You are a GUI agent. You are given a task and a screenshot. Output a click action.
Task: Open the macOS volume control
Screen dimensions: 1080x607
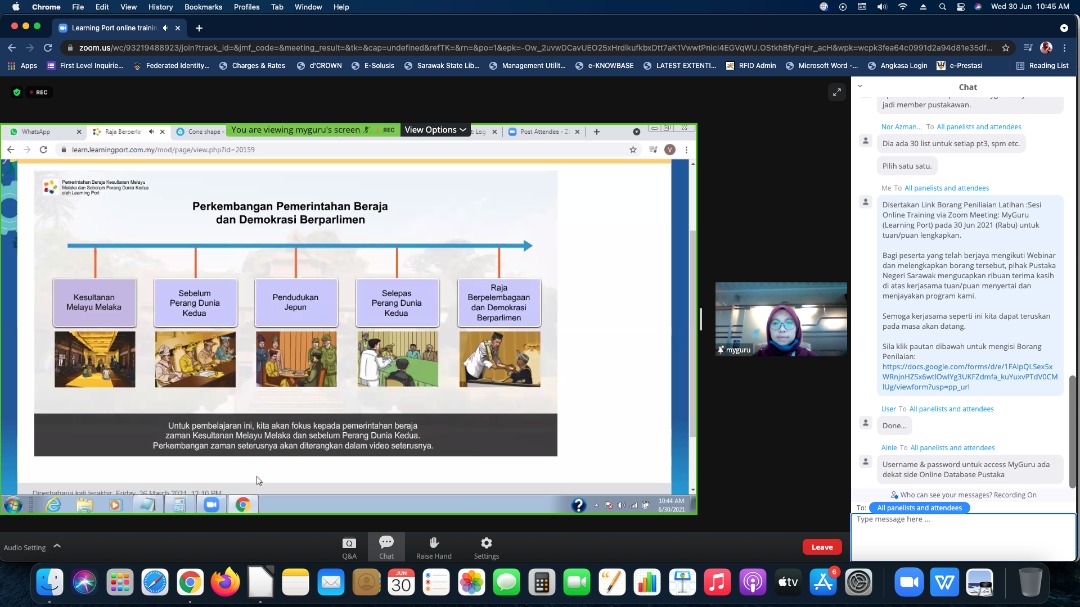[x=882, y=7]
